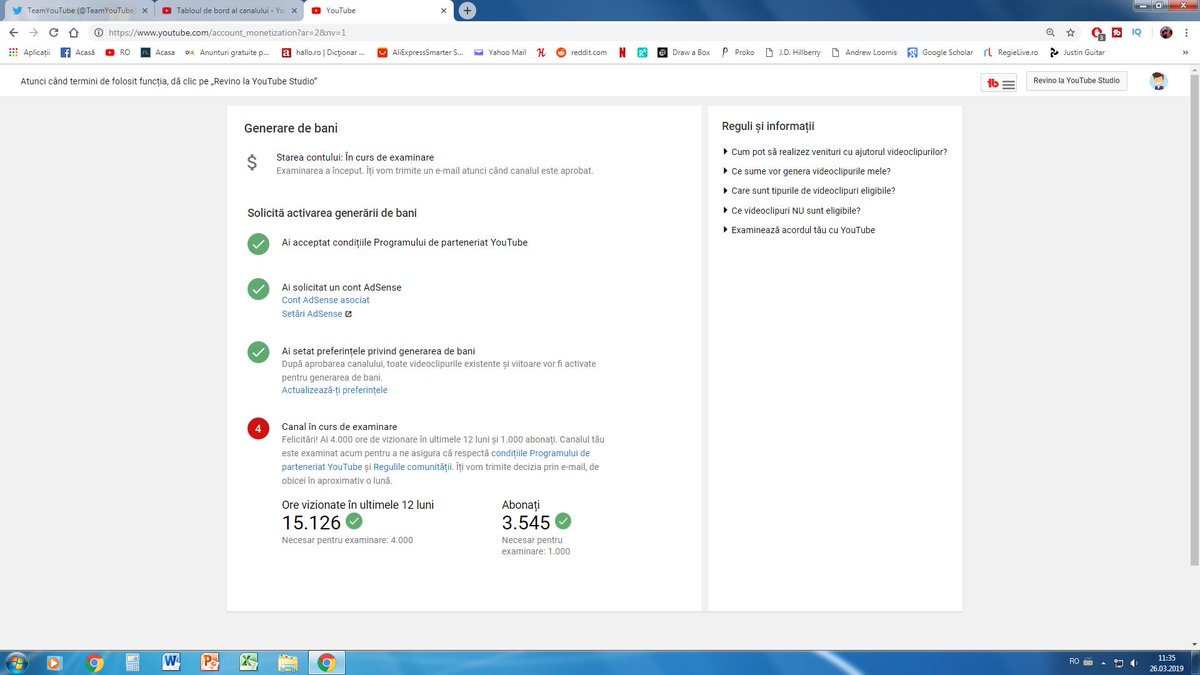Screen dimensions: 1200x675
Task: Open the IQ extension icon
Action: 1137,32
